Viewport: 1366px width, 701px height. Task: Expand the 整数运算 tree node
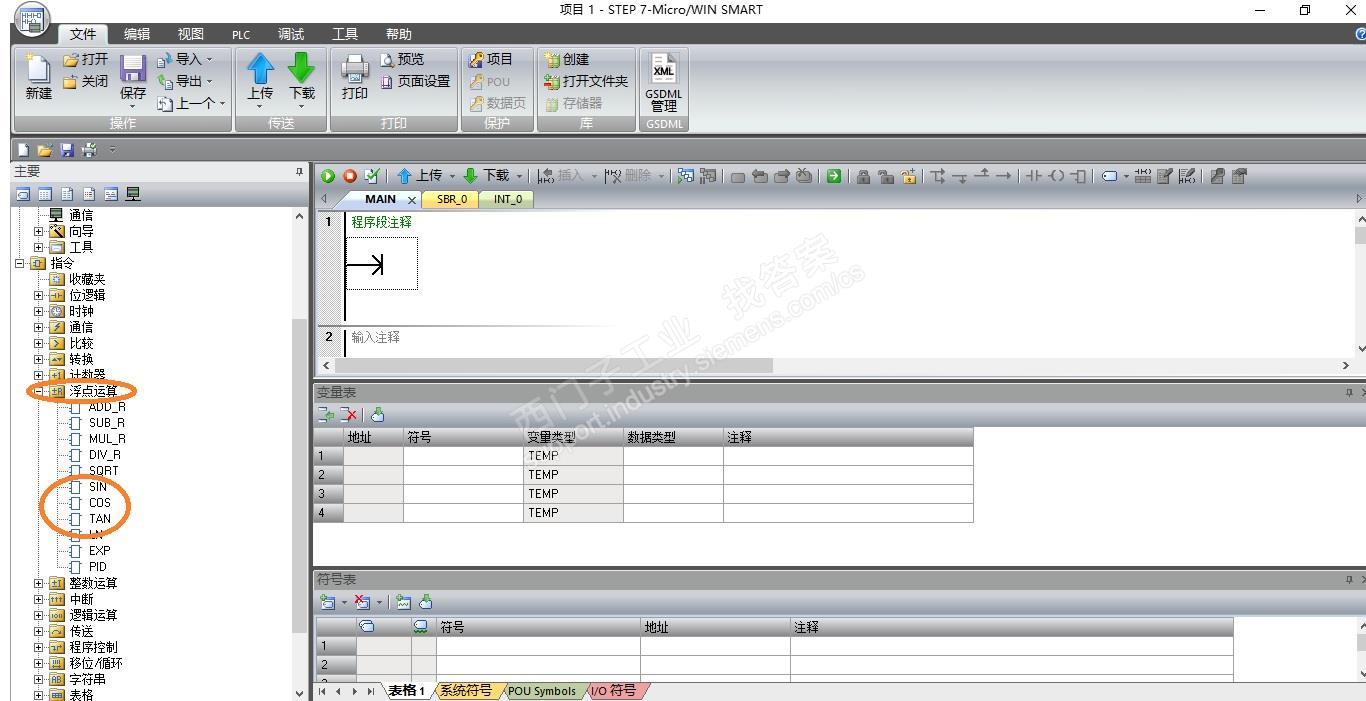pyautogui.click(x=39, y=583)
